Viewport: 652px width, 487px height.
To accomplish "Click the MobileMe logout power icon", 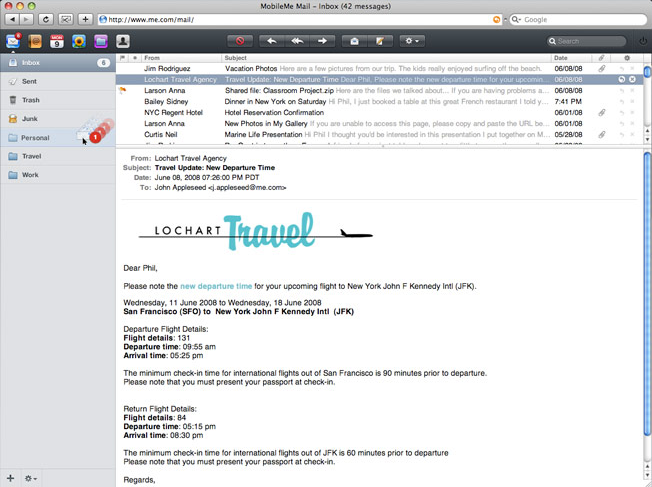I will [643, 41].
